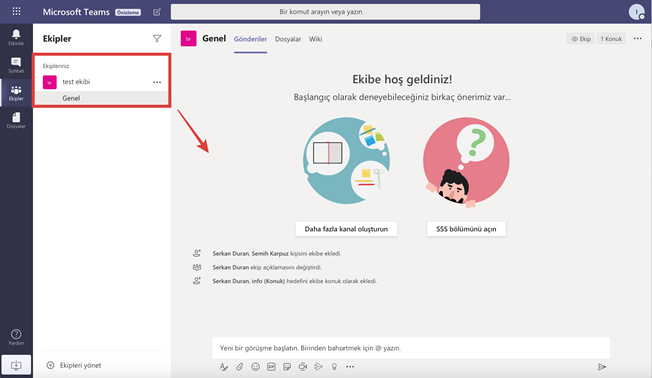The width and height of the screenshot is (652, 378).
Task: Click the filter funnel icon beside Ekipler
Action: [157, 39]
